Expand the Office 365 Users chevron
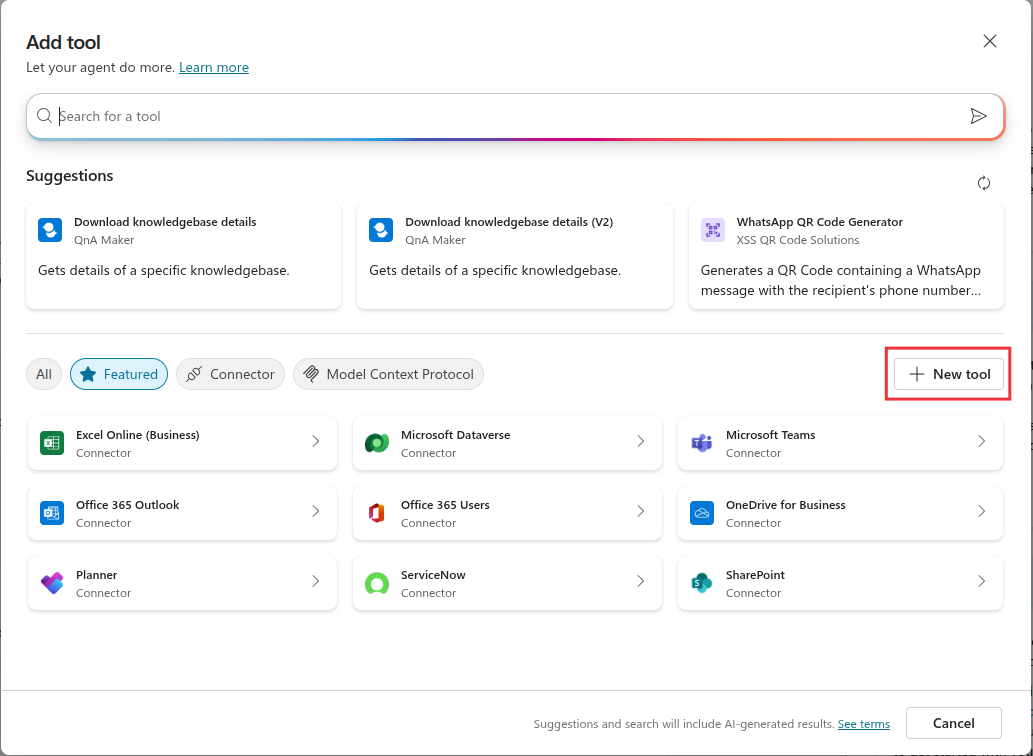 point(640,511)
